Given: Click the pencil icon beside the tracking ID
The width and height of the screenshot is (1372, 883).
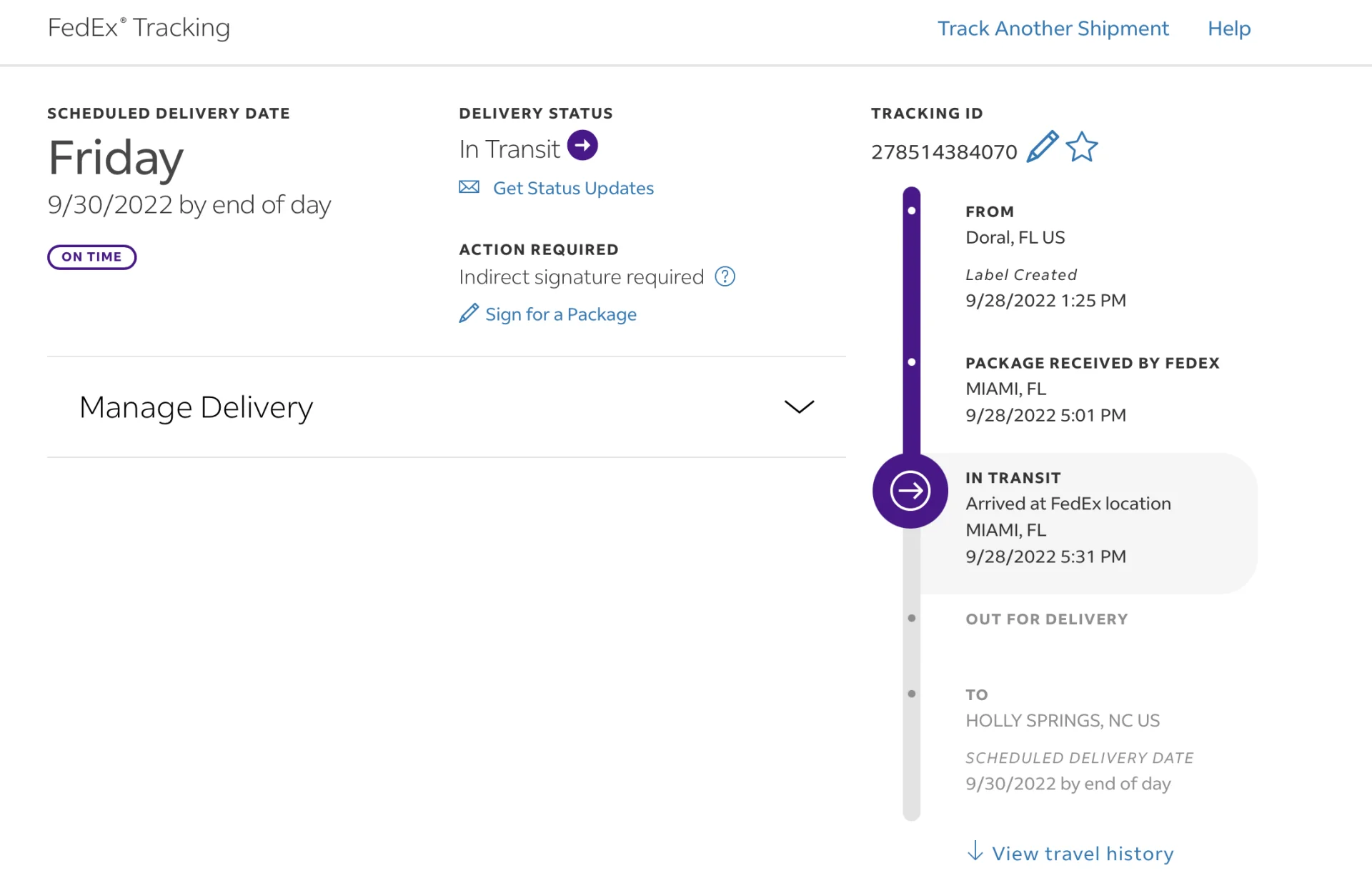Looking at the screenshot, I should tap(1042, 147).
